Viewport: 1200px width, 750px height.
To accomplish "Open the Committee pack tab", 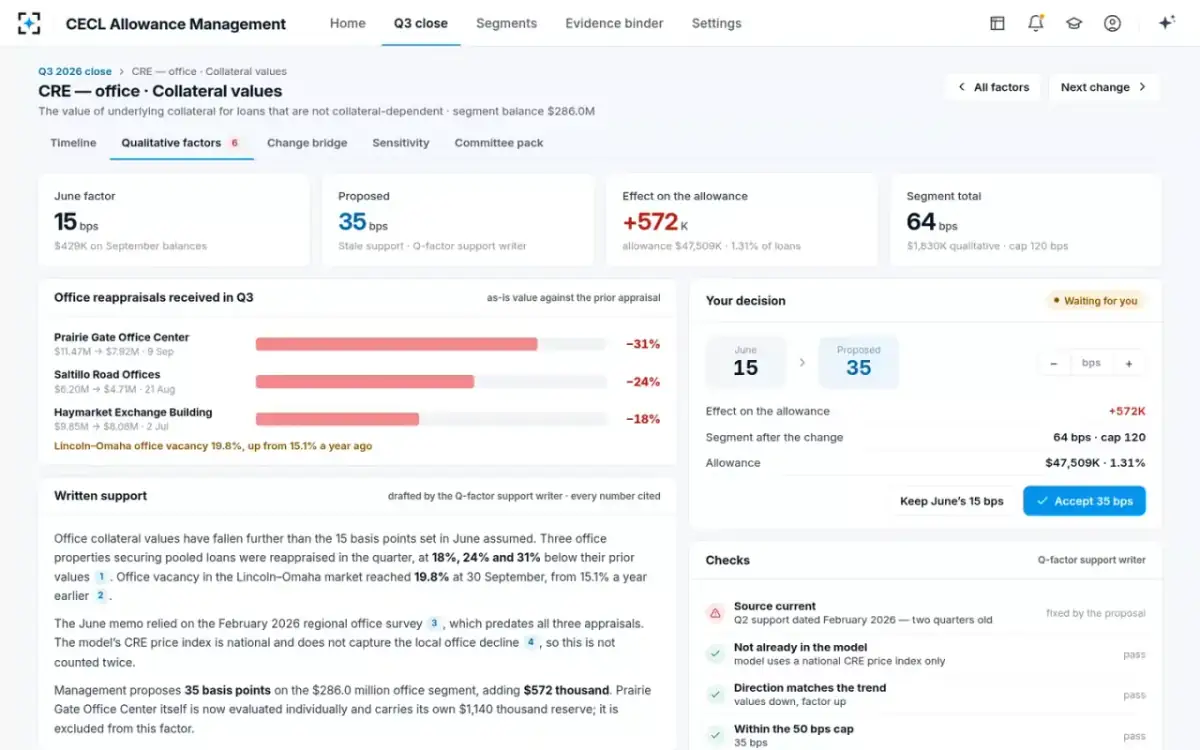I will [499, 143].
